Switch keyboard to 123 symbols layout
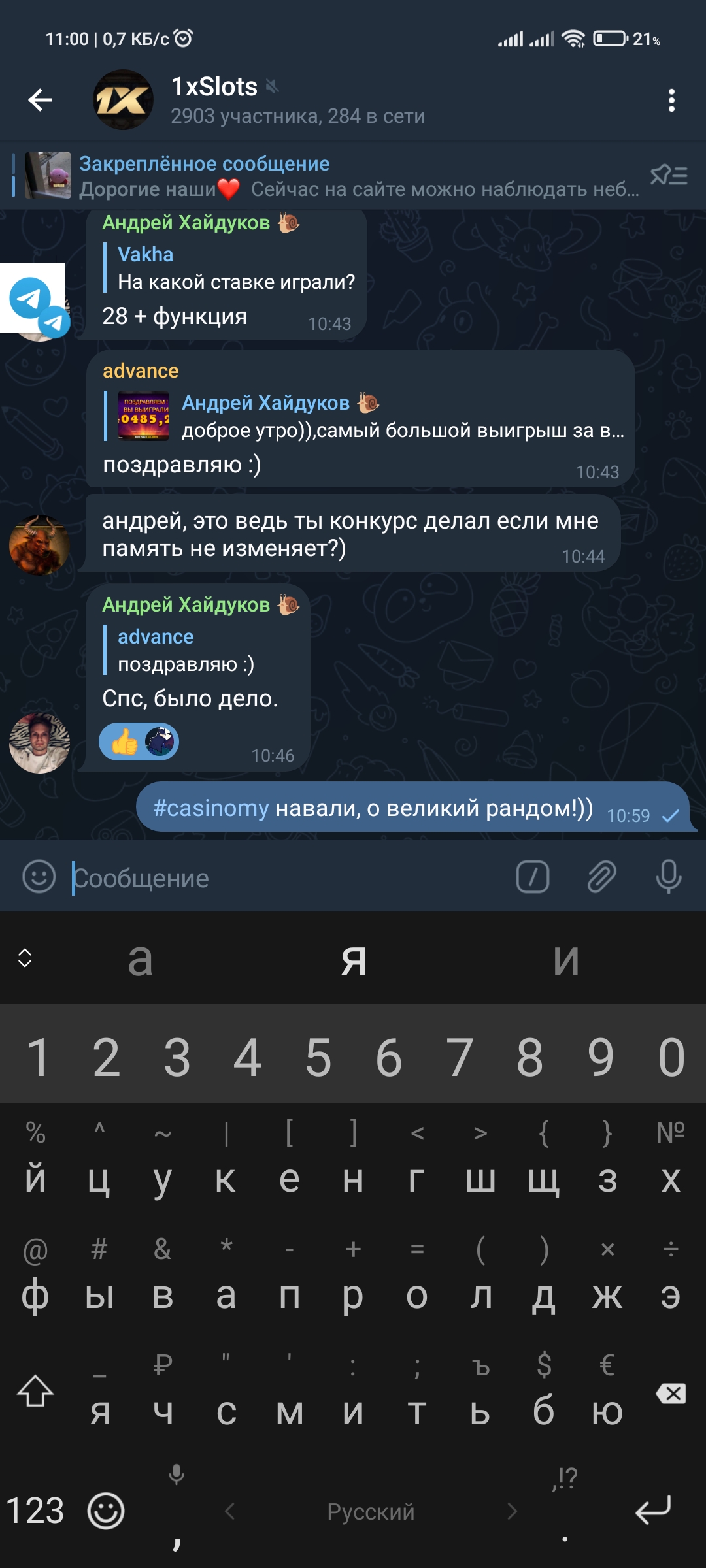 coord(35,1511)
